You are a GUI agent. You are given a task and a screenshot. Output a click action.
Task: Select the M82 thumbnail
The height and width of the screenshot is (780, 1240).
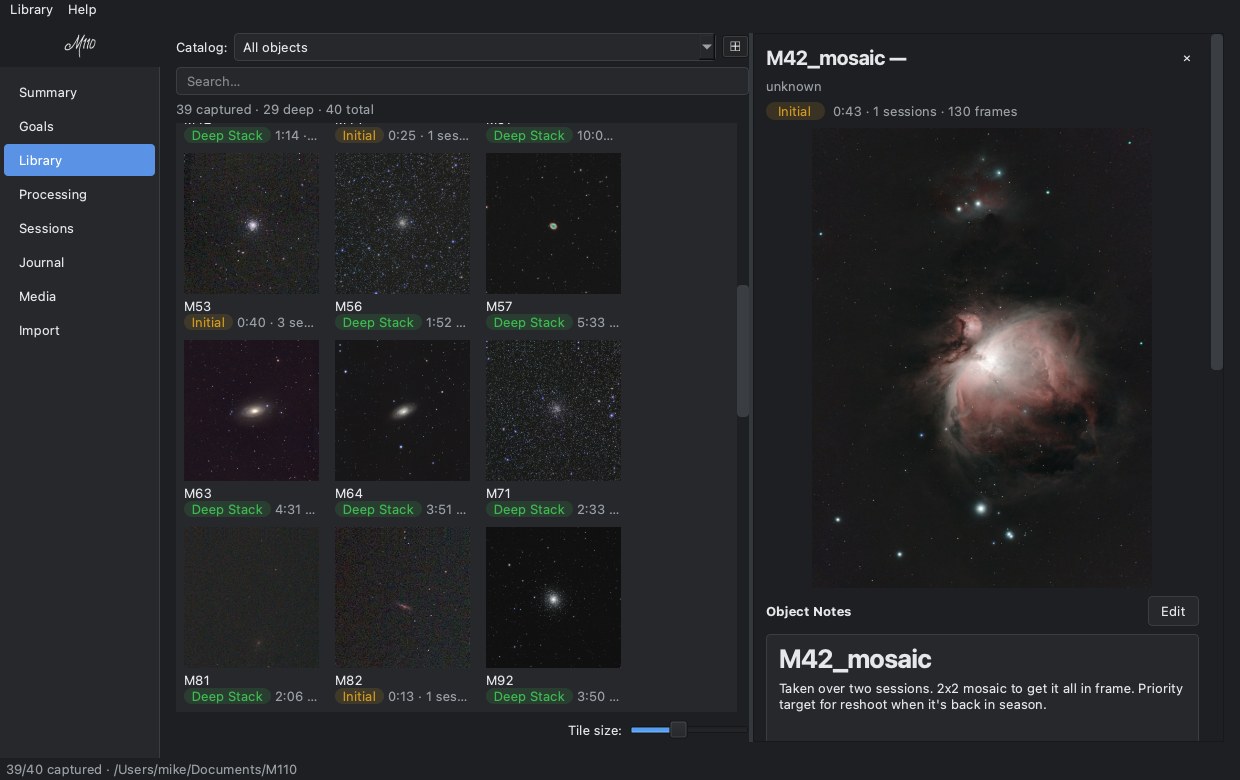pos(402,597)
